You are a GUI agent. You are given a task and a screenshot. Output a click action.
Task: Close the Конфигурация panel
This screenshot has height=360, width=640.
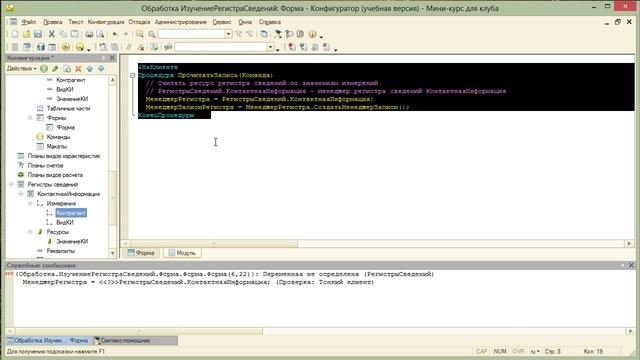[112, 58]
